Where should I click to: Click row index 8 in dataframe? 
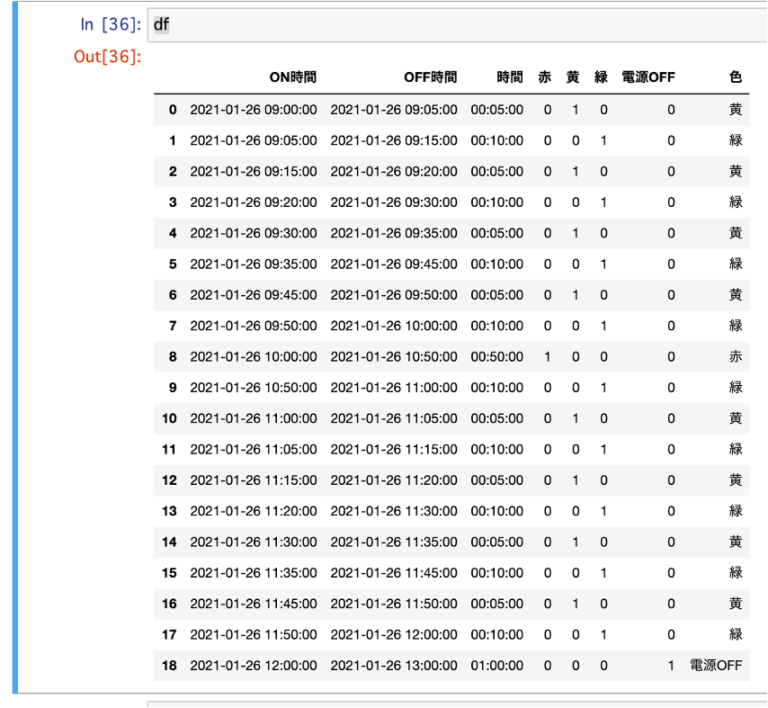(x=173, y=357)
